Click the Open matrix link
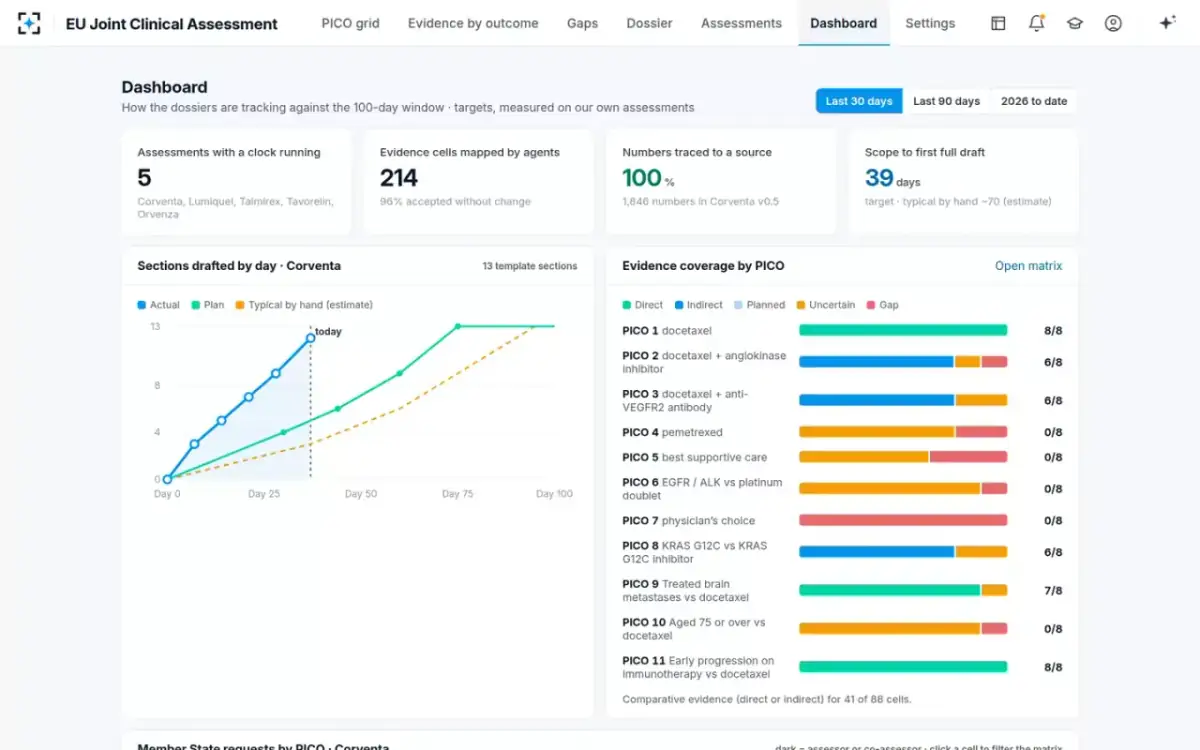This screenshot has height=750, width=1200. pyautogui.click(x=1028, y=266)
